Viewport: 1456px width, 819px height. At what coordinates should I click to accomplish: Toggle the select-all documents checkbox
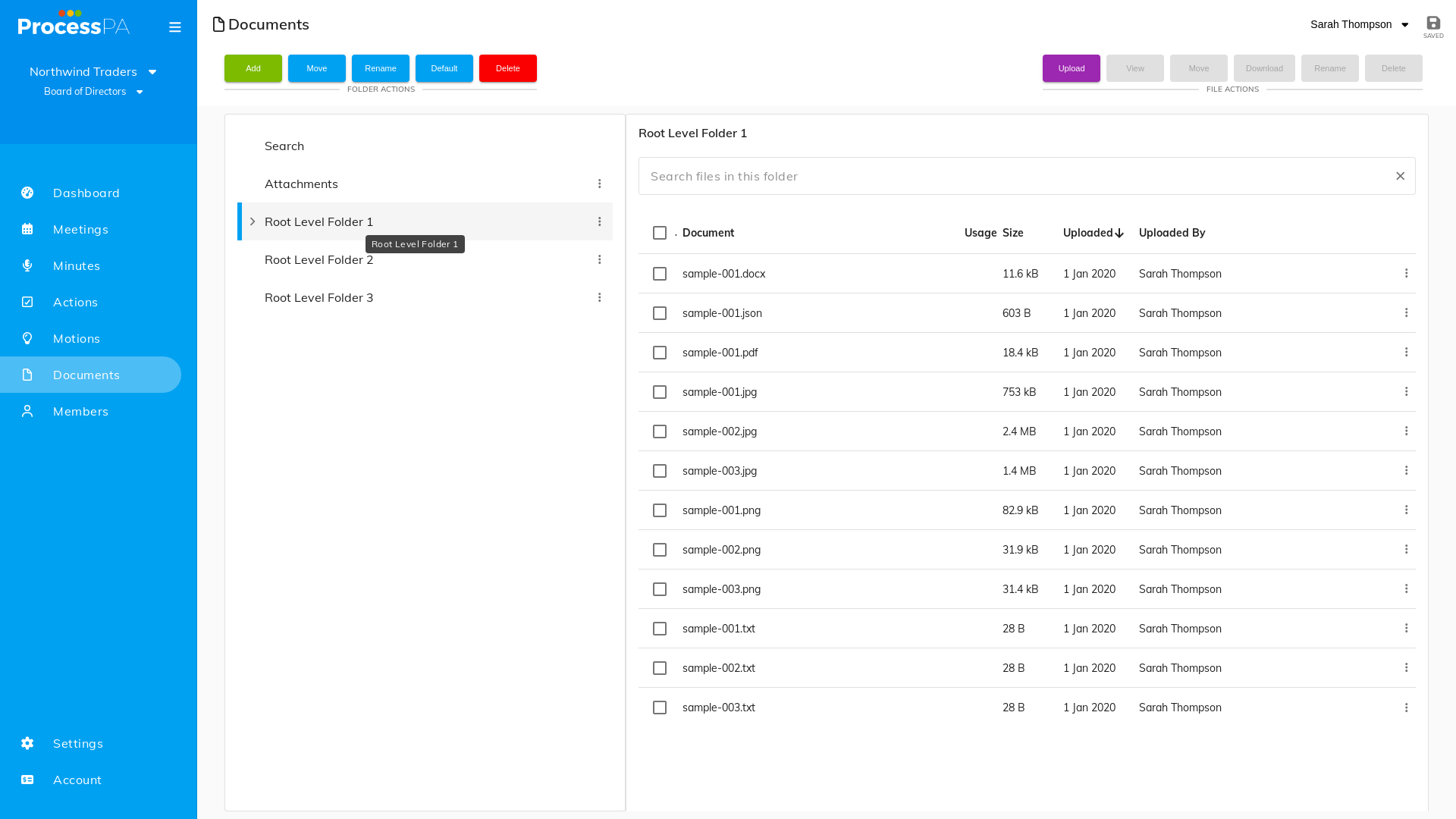pyautogui.click(x=660, y=233)
